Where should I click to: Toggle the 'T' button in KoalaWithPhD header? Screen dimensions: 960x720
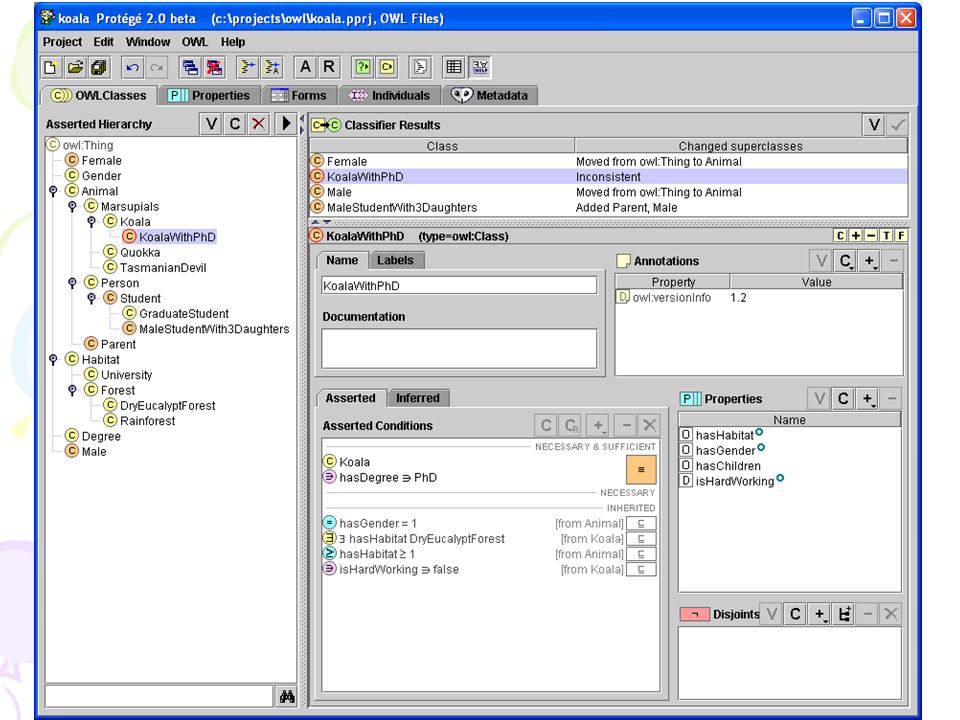pos(886,236)
